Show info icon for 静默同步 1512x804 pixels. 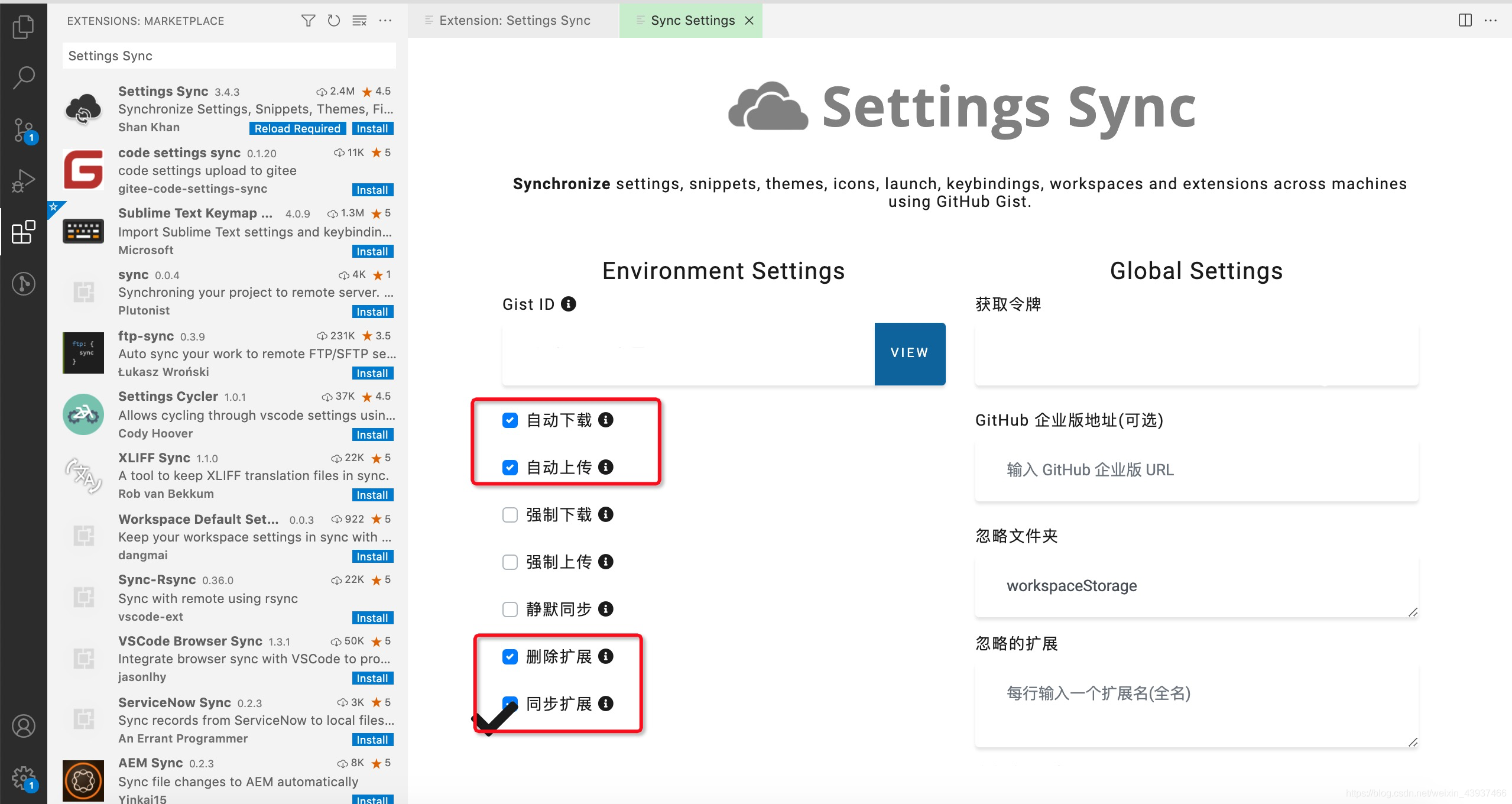[x=606, y=609]
